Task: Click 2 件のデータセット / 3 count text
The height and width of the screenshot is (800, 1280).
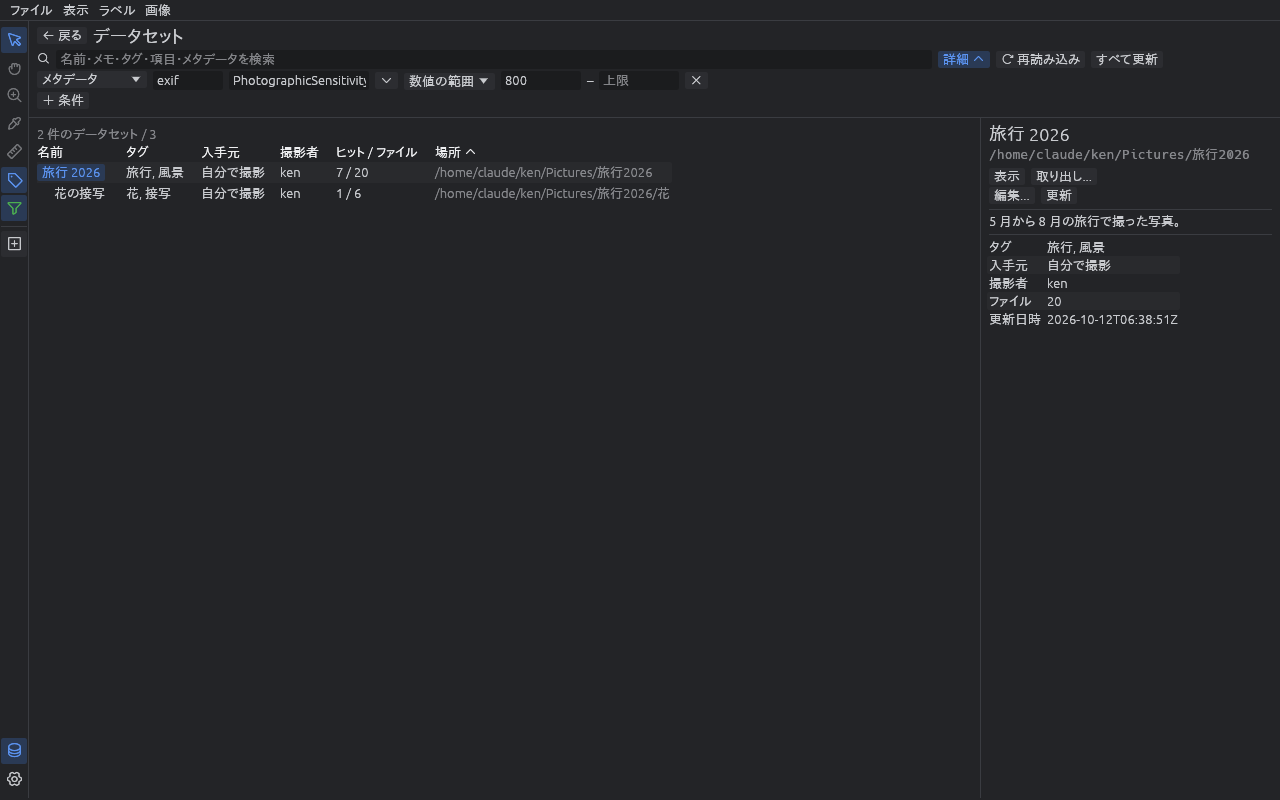Action: 97,134
